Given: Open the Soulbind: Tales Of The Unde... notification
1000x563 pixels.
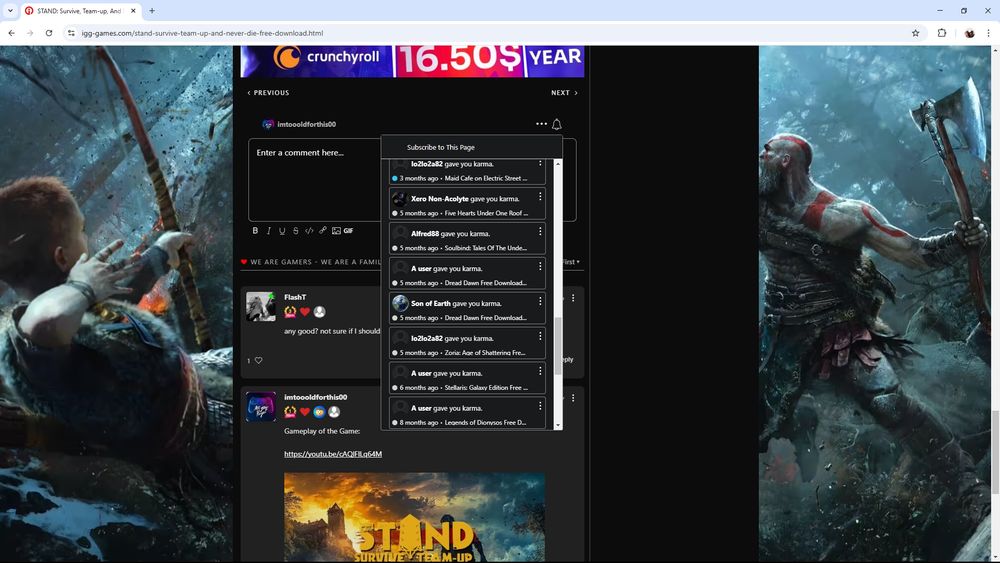Looking at the screenshot, I should click(467, 239).
